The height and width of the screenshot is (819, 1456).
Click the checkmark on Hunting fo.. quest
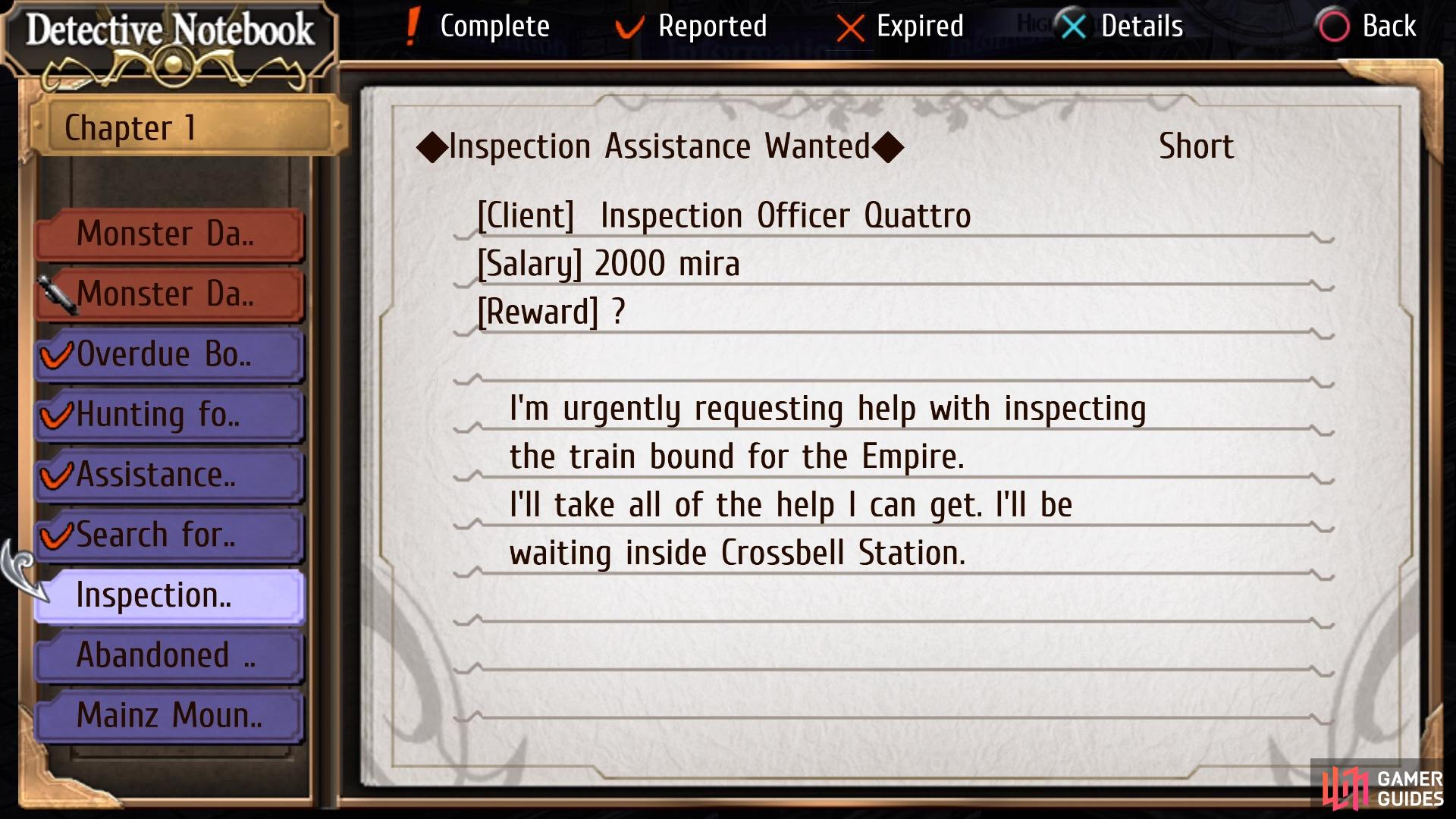coord(56,415)
